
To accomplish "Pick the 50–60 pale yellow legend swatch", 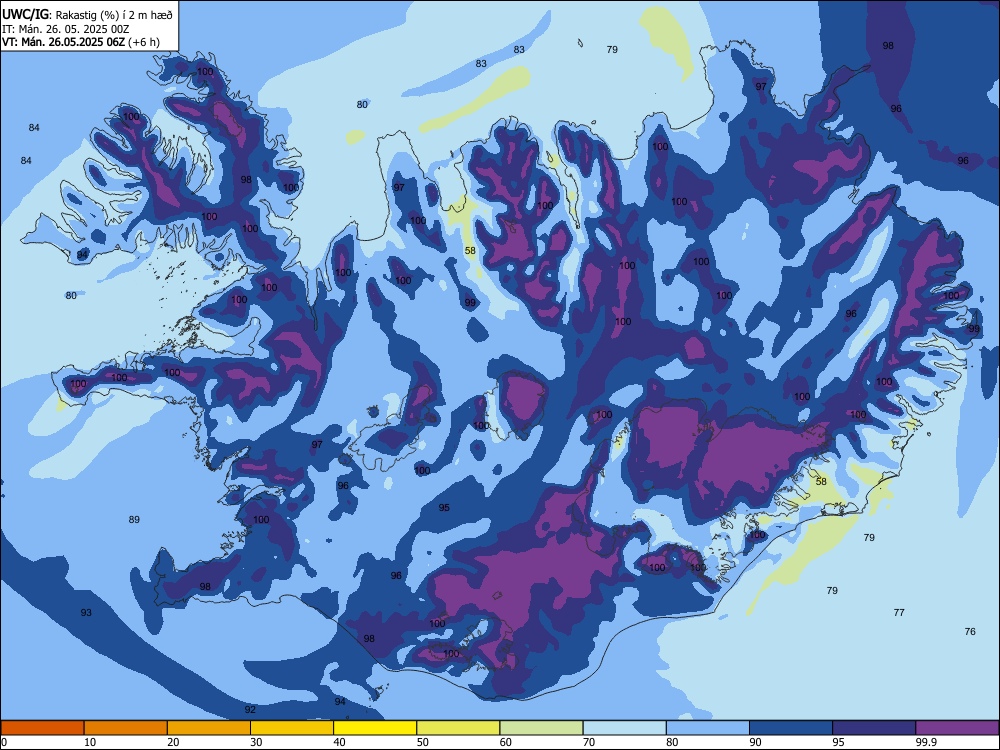I will pos(458,728).
